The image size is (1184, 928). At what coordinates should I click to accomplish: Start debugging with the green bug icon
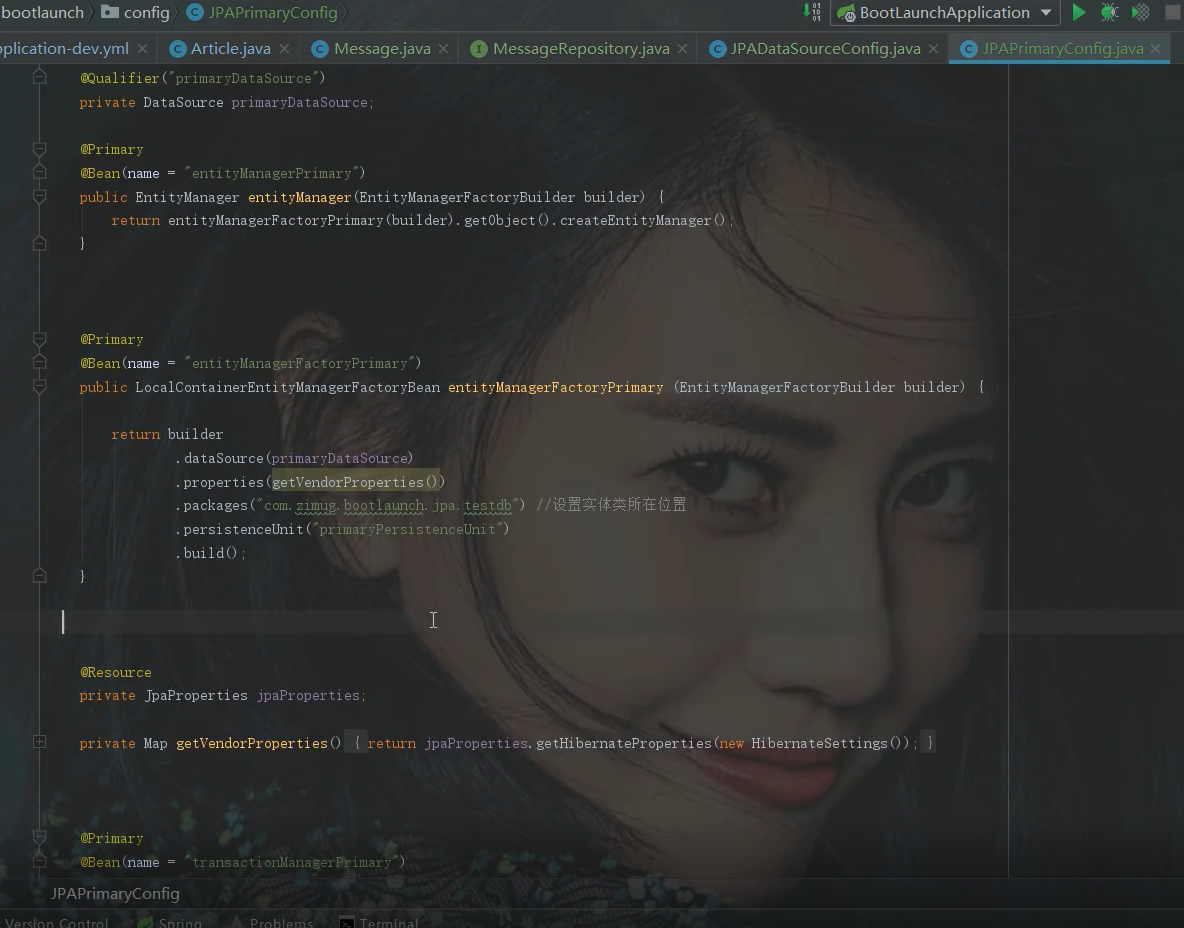[1109, 12]
